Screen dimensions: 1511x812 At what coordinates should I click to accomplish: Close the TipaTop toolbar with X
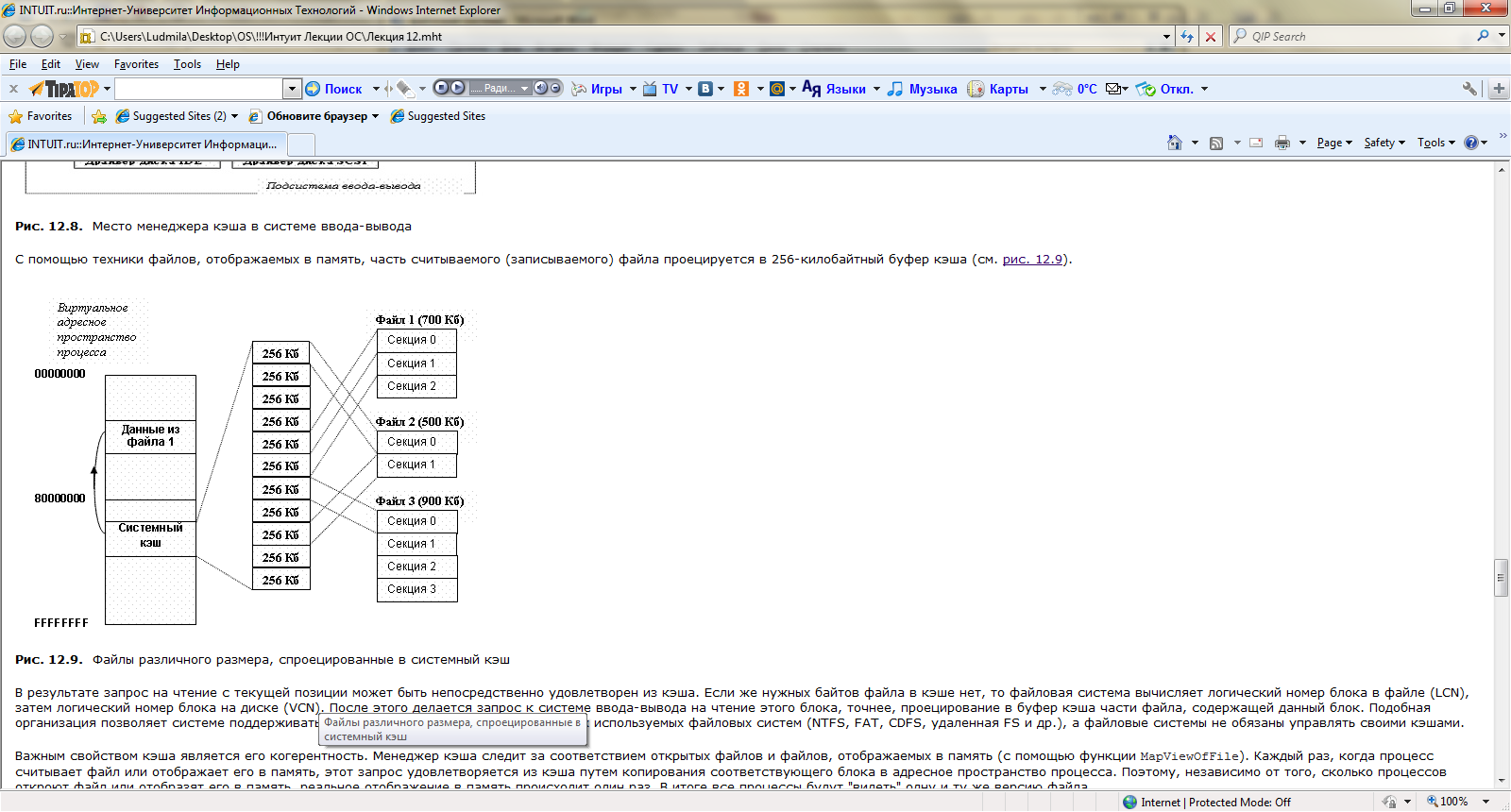[13, 89]
